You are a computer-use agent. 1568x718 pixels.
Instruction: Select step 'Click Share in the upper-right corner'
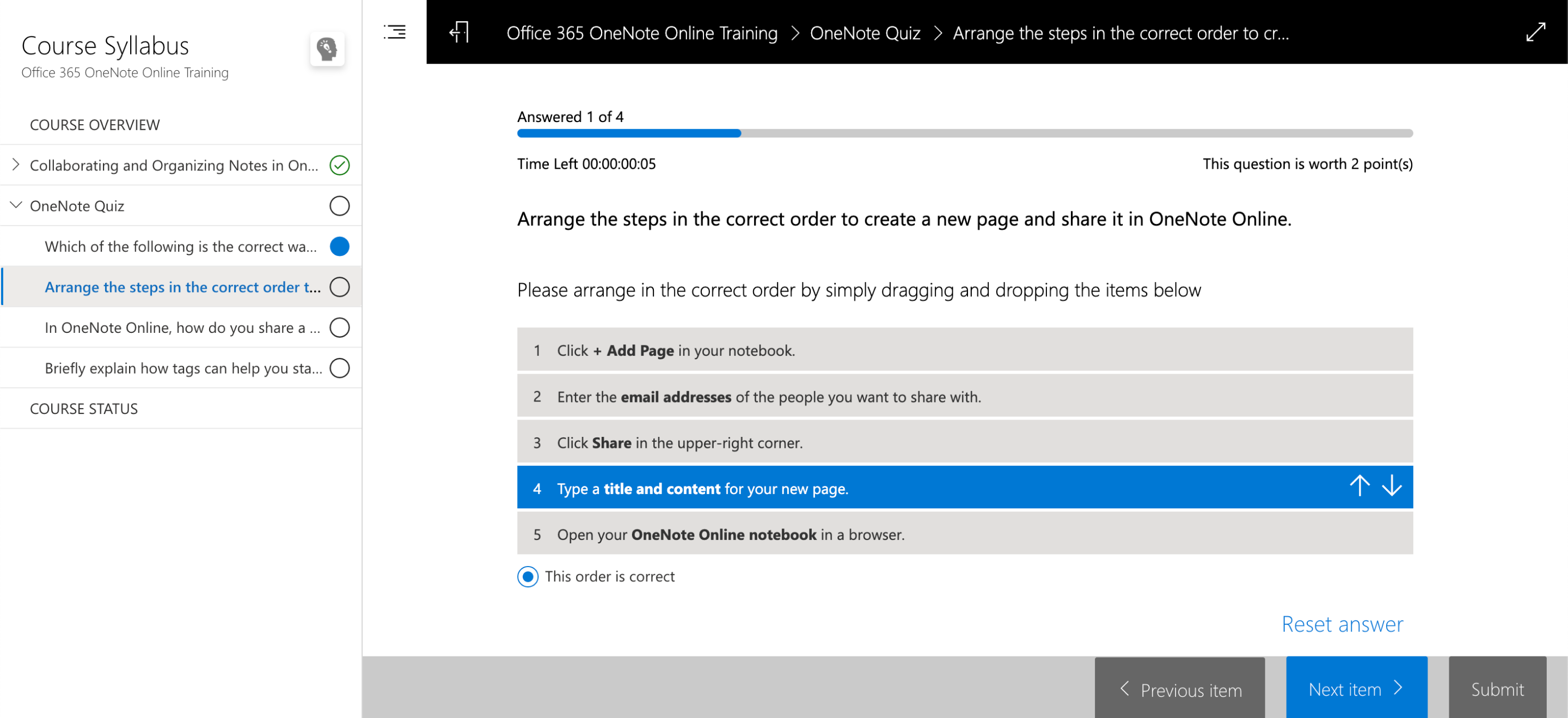[964, 442]
